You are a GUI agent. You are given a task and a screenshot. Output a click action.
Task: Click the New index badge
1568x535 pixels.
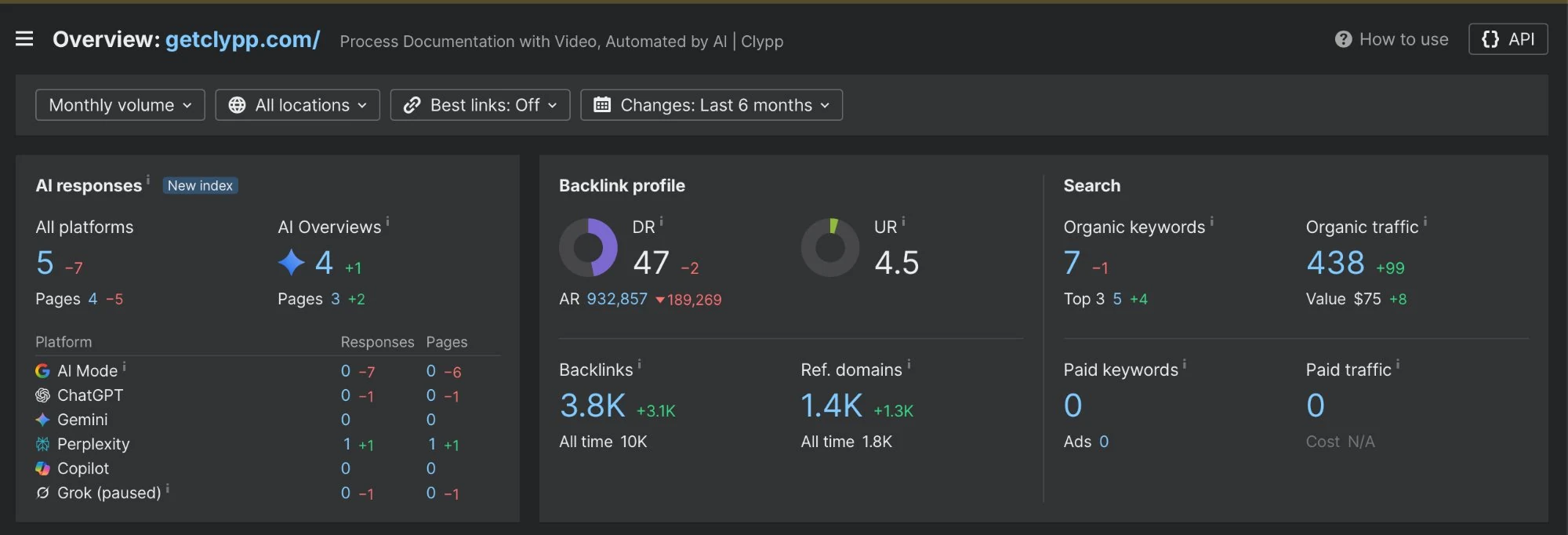click(200, 186)
